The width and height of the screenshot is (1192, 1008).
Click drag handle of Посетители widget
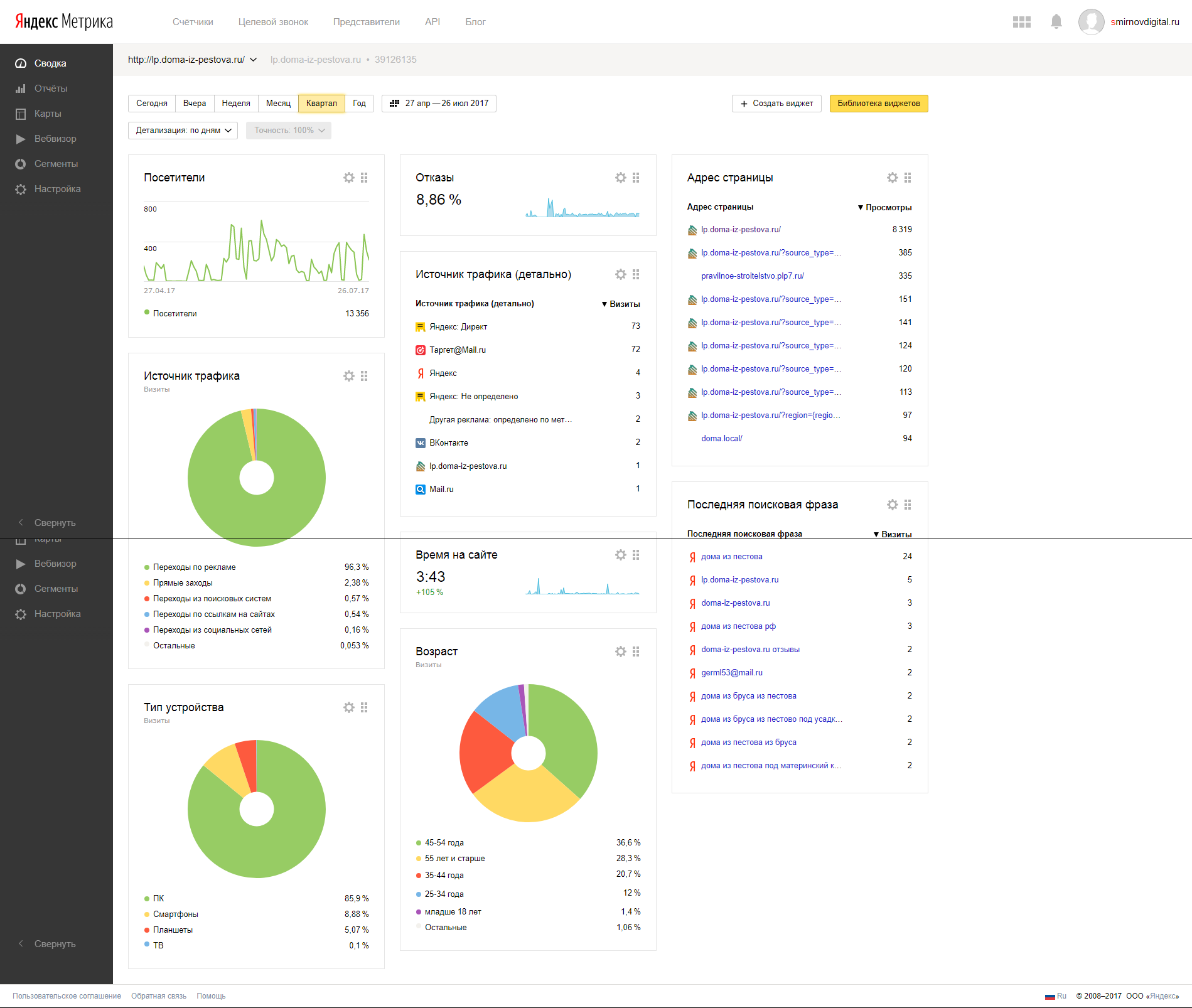364,178
